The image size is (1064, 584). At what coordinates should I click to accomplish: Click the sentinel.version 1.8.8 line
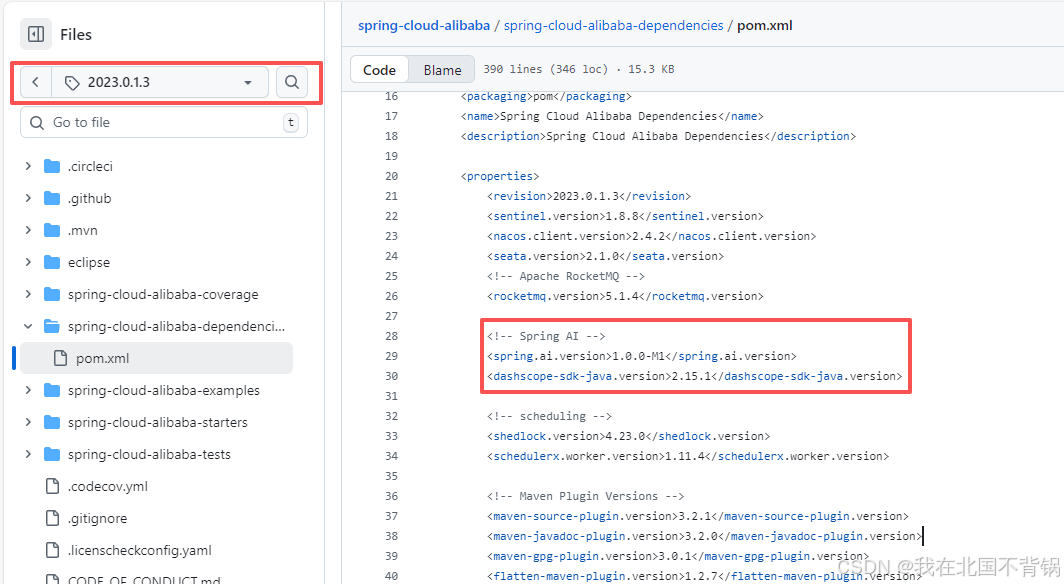(625, 216)
